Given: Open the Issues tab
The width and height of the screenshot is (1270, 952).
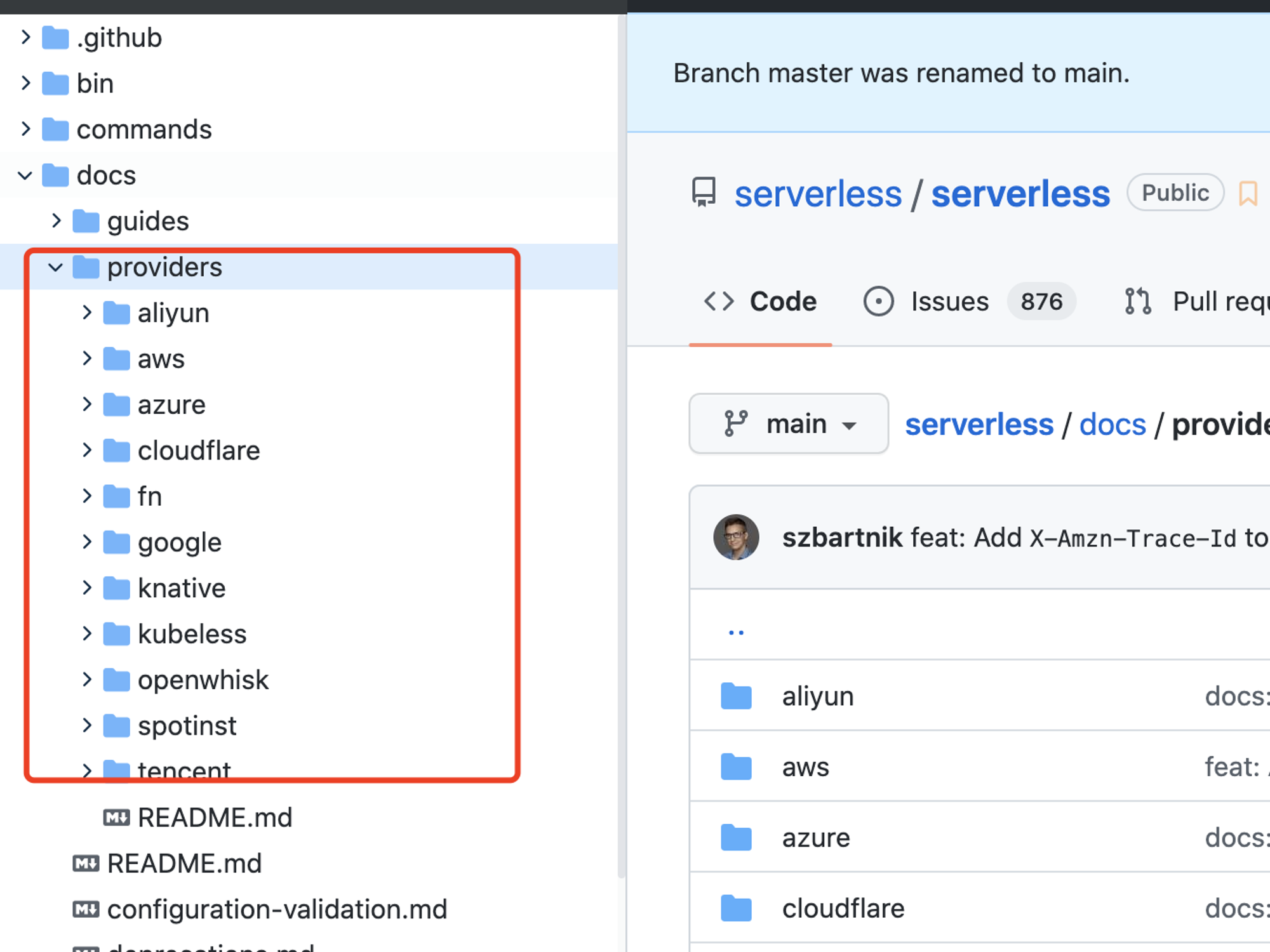Looking at the screenshot, I should [x=970, y=301].
